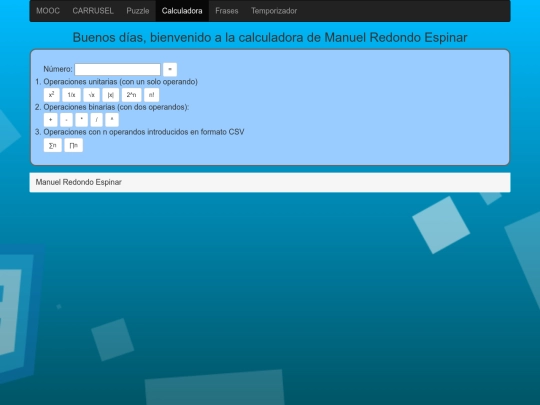The height and width of the screenshot is (405, 540).
Task: Compute power of two with 2^n button
Action: [131, 95]
